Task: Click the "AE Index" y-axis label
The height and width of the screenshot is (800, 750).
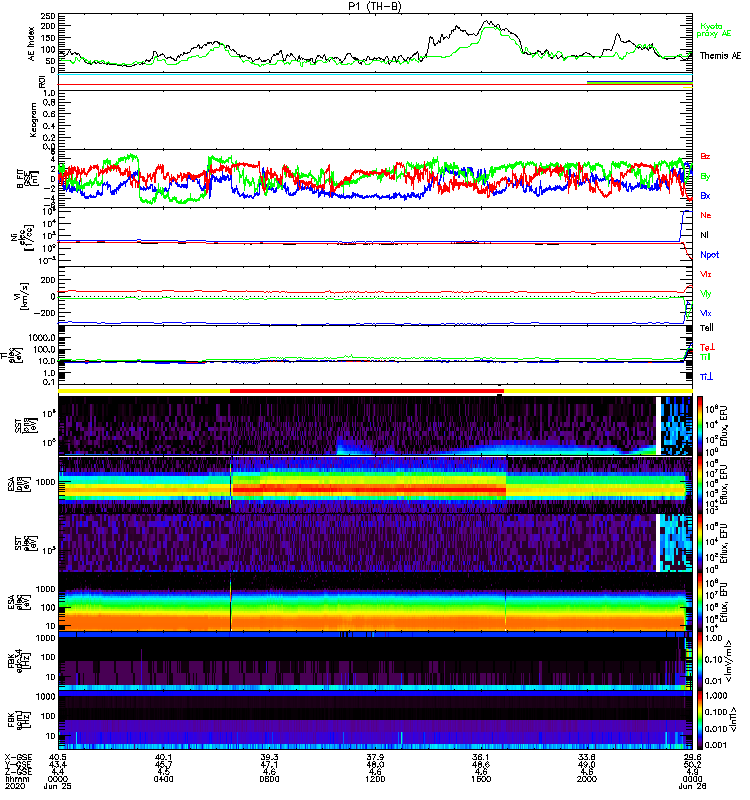Action: click(x=32, y=44)
